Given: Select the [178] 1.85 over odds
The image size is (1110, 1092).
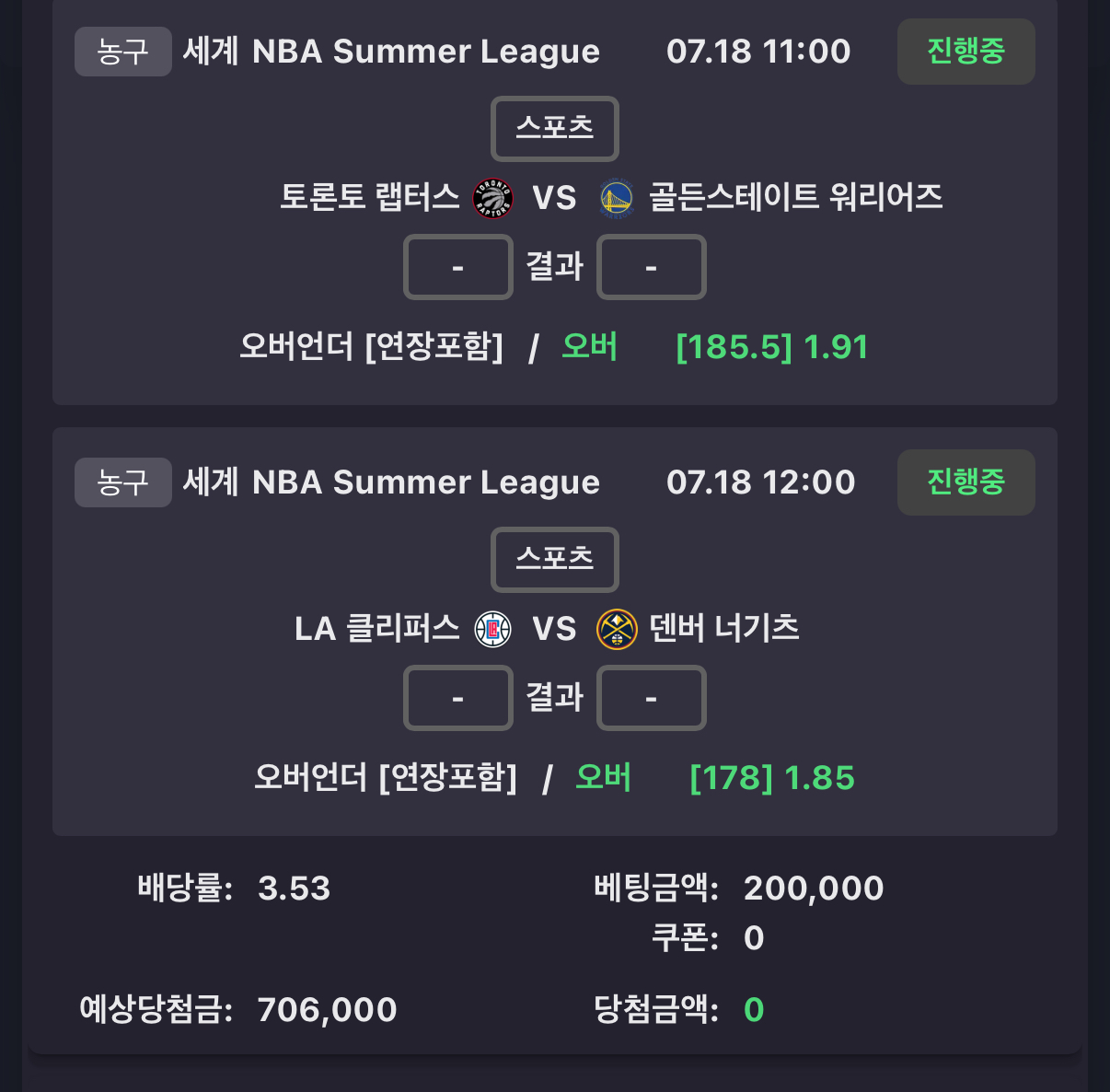Looking at the screenshot, I should (772, 778).
